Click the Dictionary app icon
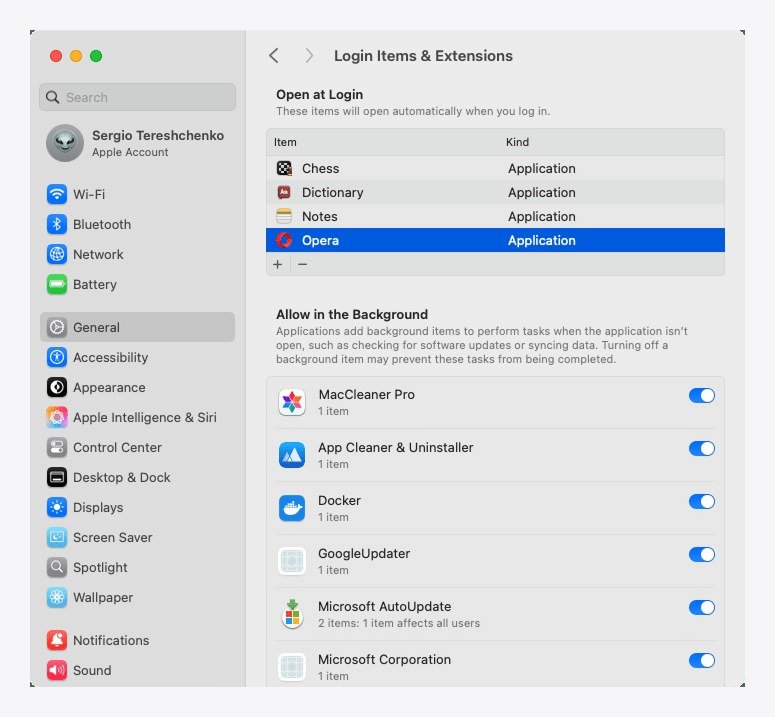The height and width of the screenshot is (717, 775). (284, 192)
